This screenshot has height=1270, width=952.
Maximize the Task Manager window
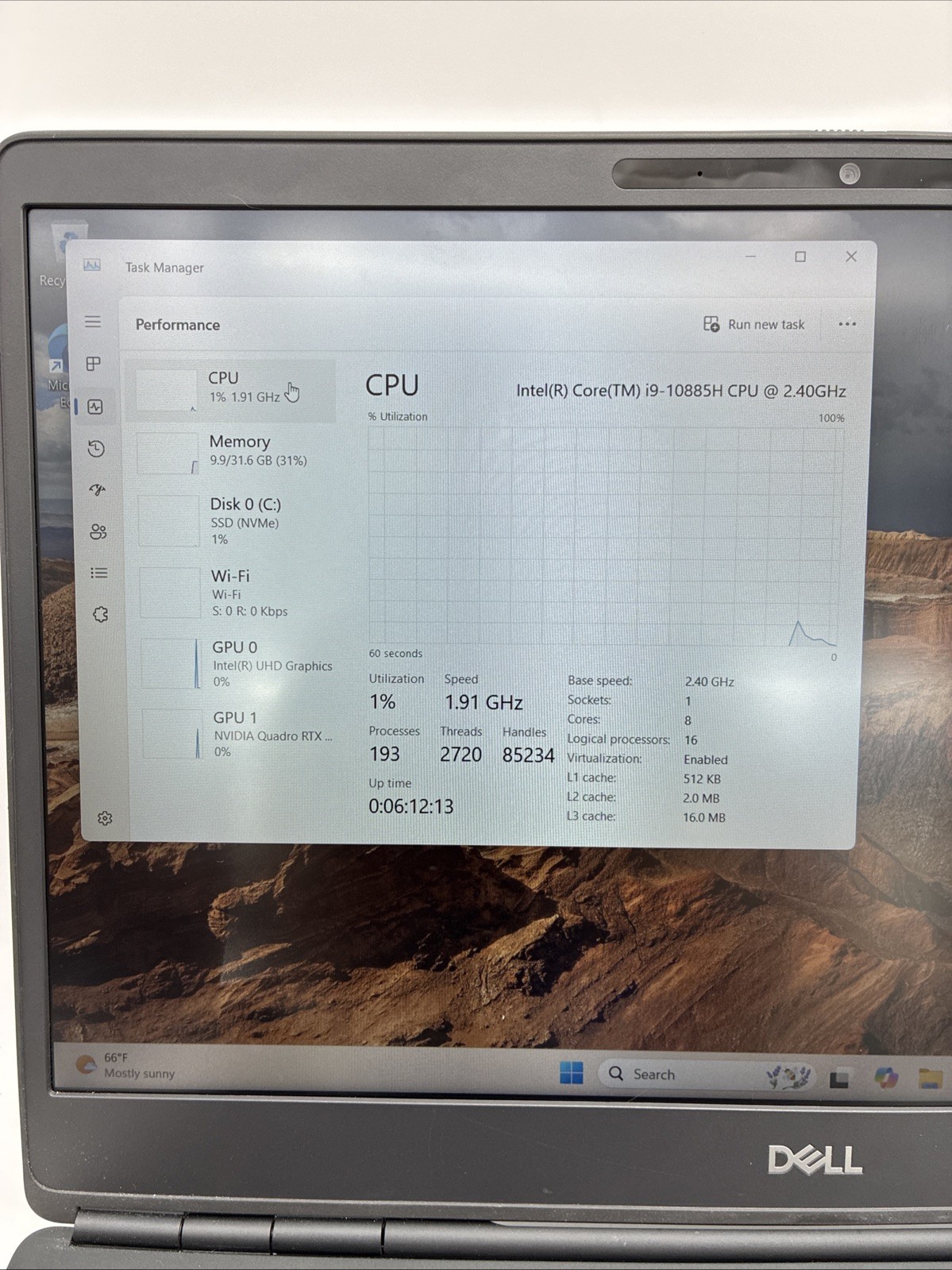tap(800, 257)
